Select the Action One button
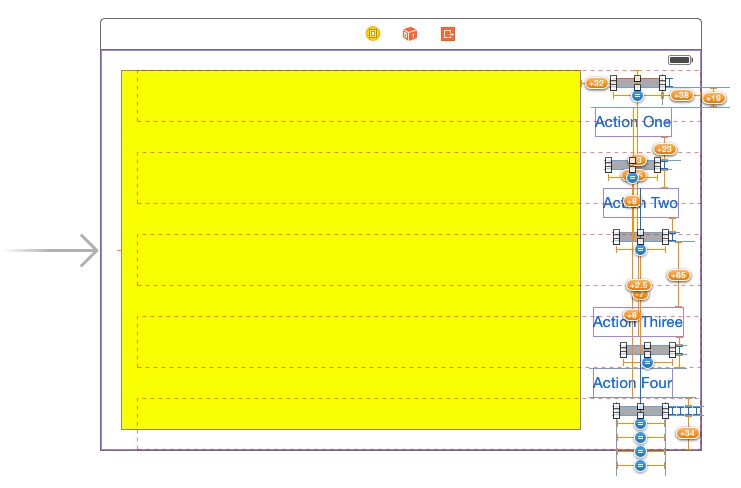The width and height of the screenshot is (741, 488). 633,122
